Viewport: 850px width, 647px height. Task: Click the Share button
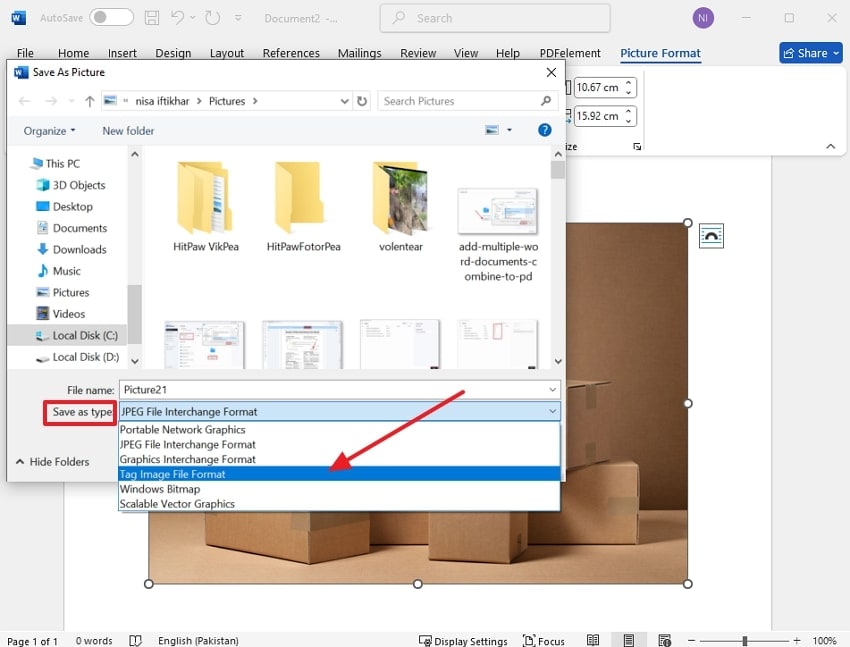[x=810, y=53]
